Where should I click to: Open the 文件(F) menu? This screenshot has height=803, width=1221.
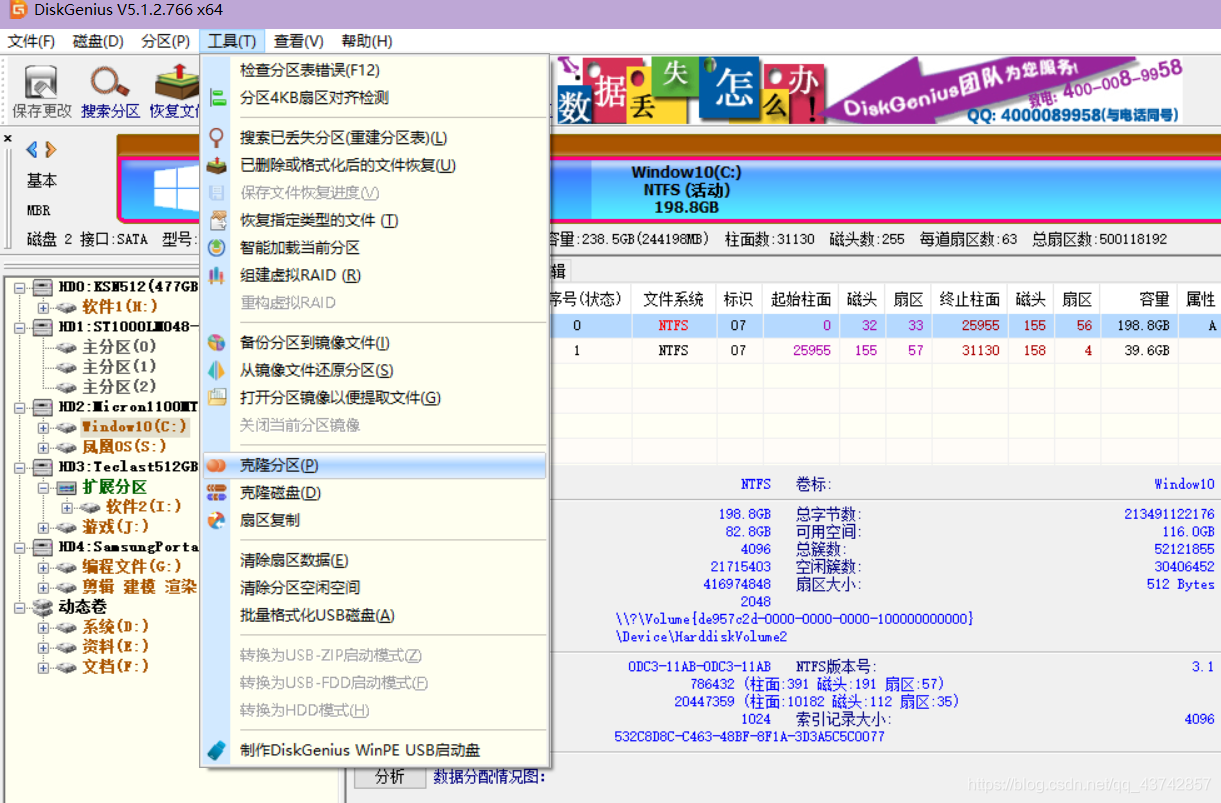point(31,41)
